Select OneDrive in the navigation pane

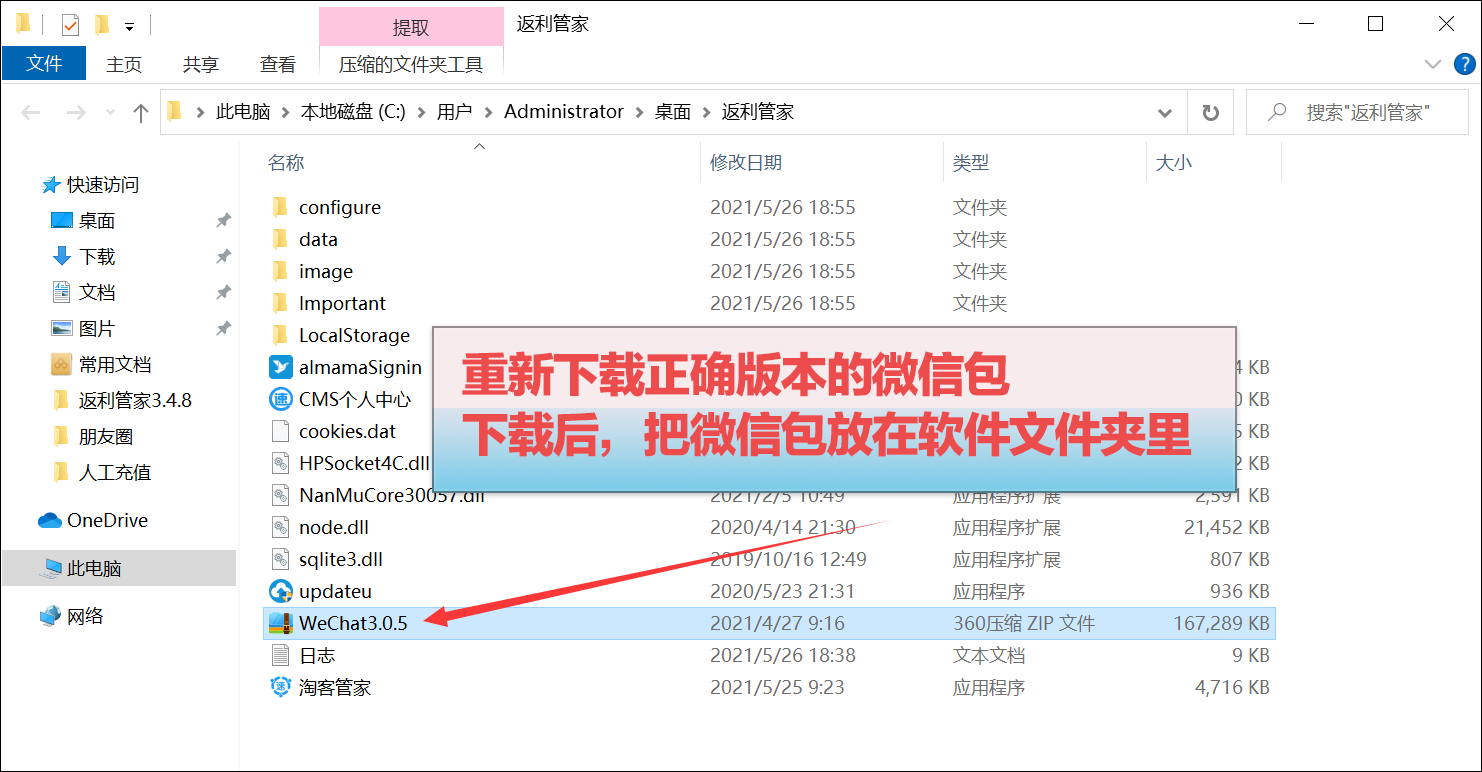(107, 520)
